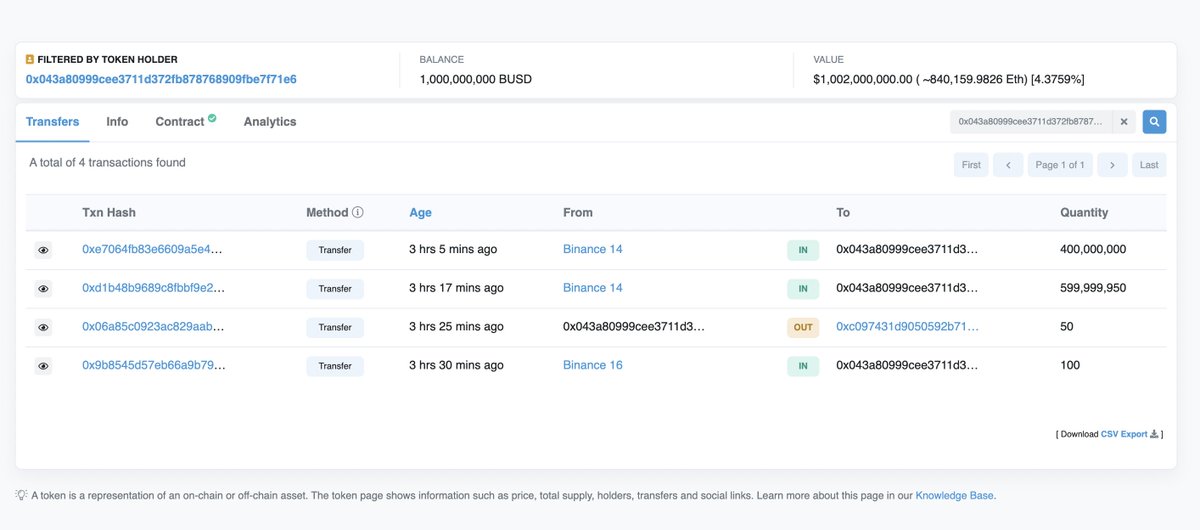This screenshot has height=530, width=1200.
Task: Preview transaction 0x9b8545d57eb66a9b79 with eye icon
Action: coord(44,366)
